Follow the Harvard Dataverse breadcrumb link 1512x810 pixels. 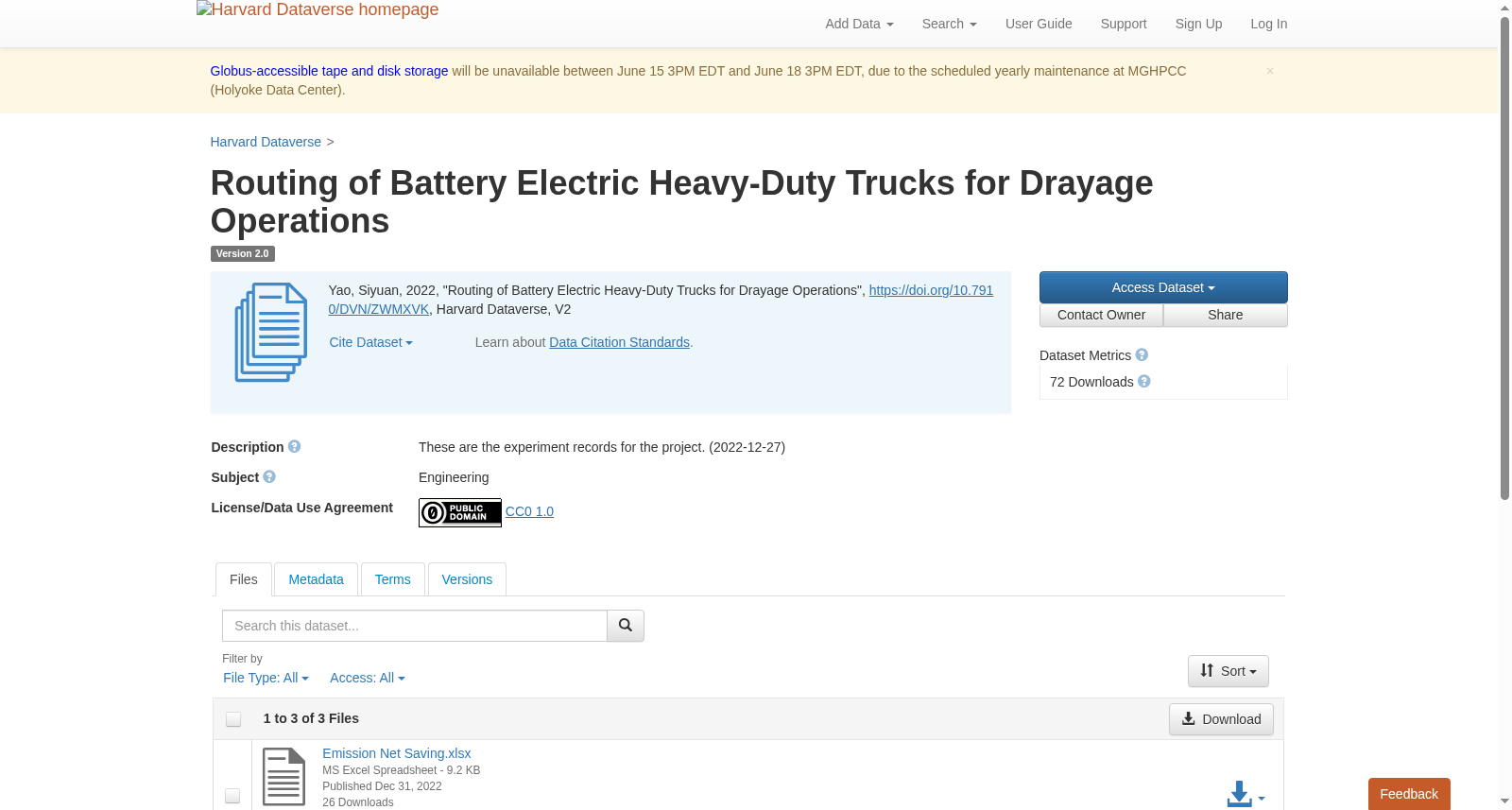click(266, 142)
